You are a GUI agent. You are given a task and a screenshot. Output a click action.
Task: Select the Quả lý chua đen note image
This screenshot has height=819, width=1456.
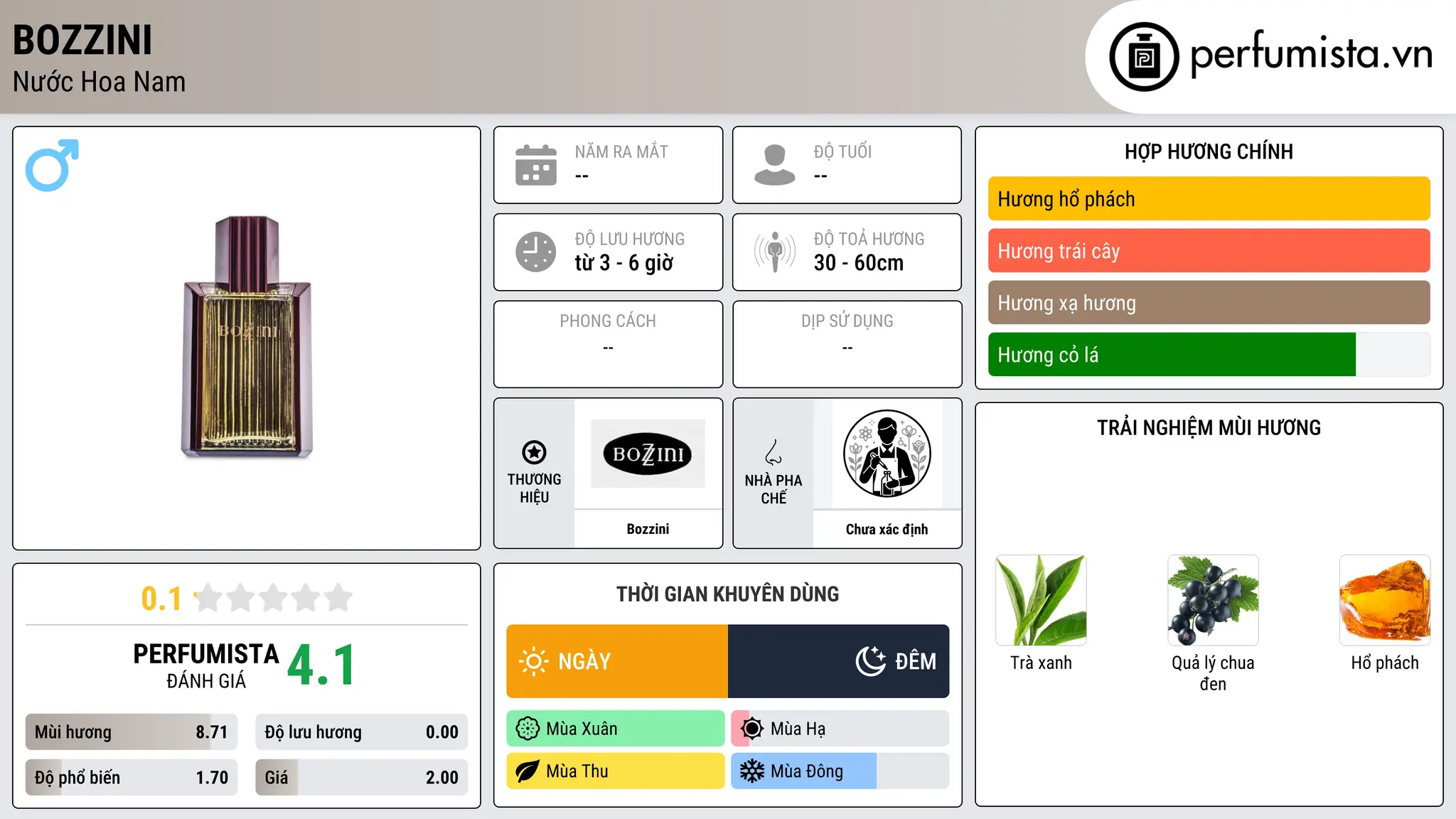(x=1213, y=600)
